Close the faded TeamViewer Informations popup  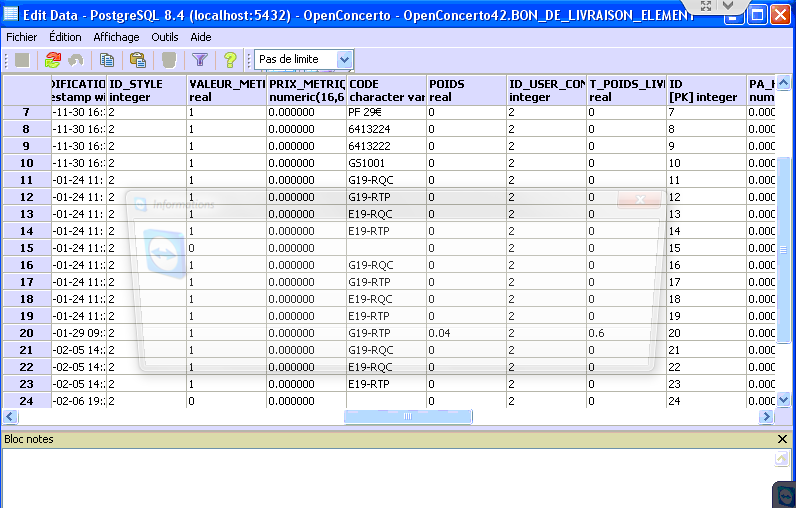640,200
